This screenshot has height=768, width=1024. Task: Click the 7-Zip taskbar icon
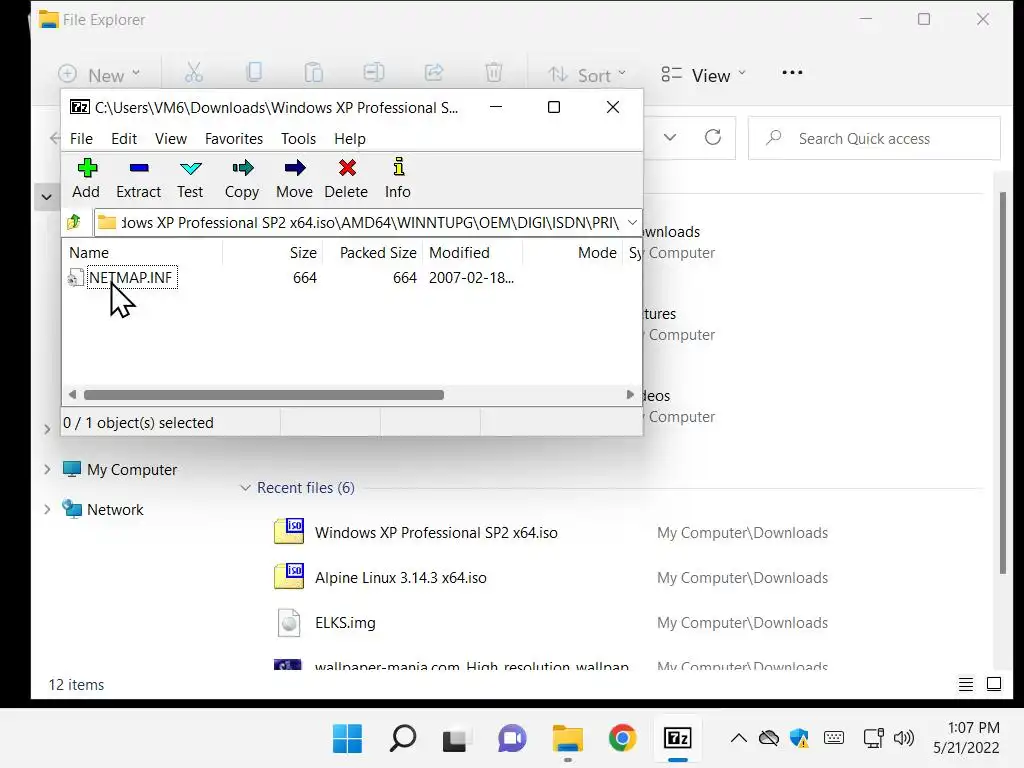(x=678, y=739)
